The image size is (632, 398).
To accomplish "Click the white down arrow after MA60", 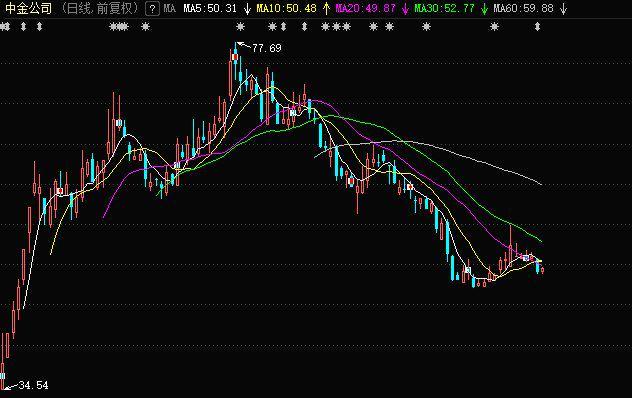I will click(x=564, y=8).
